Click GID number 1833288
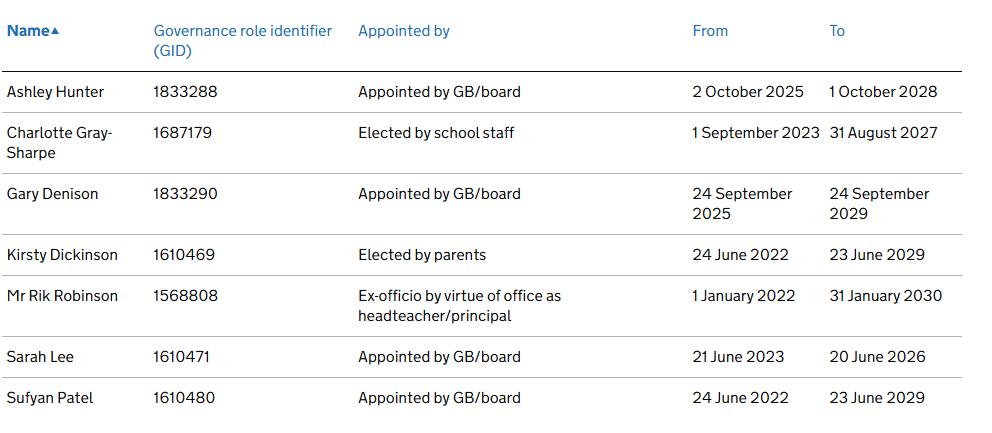The height and width of the screenshot is (433, 992). [185, 92]
